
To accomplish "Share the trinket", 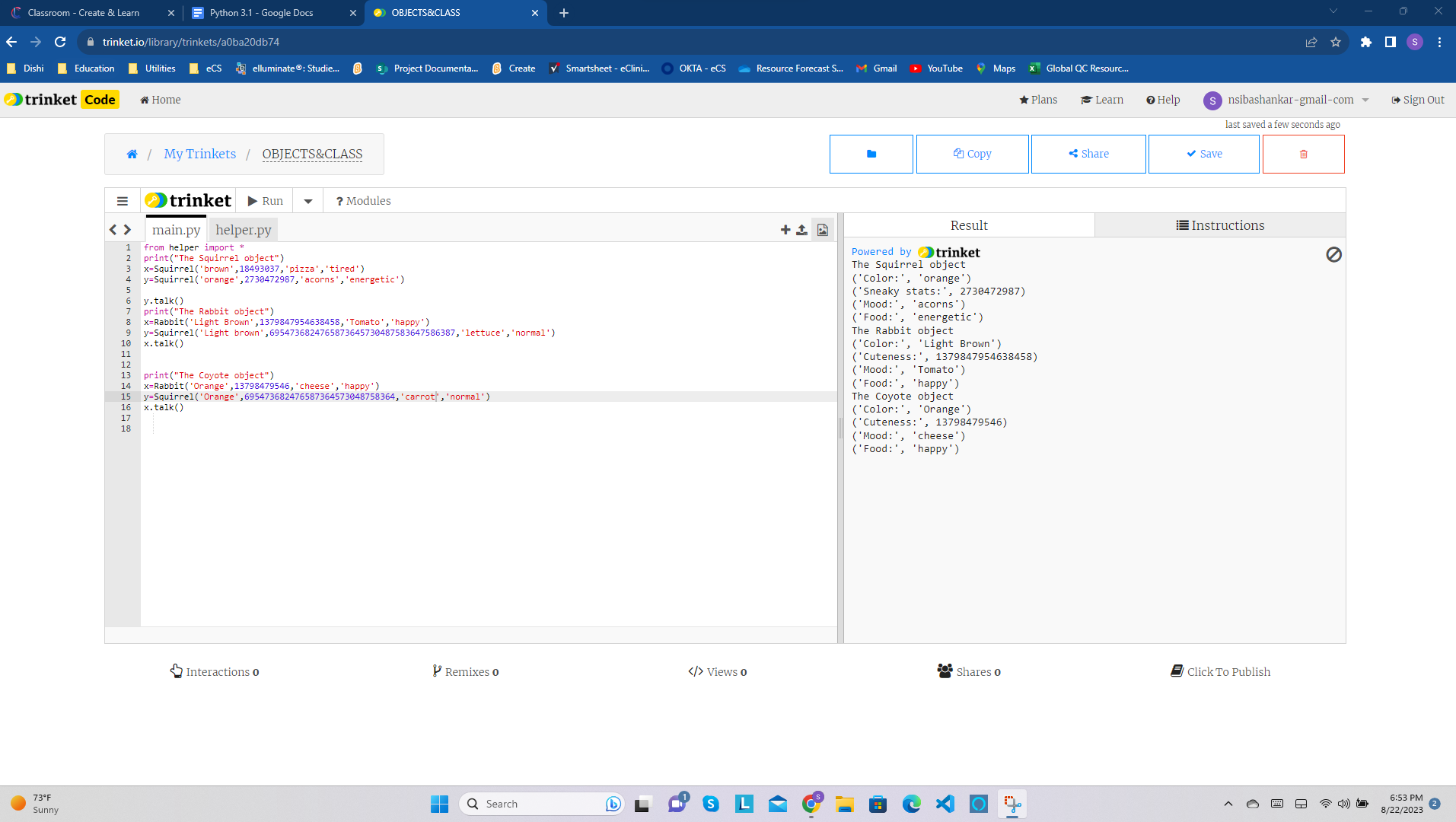I will 1088,154.
